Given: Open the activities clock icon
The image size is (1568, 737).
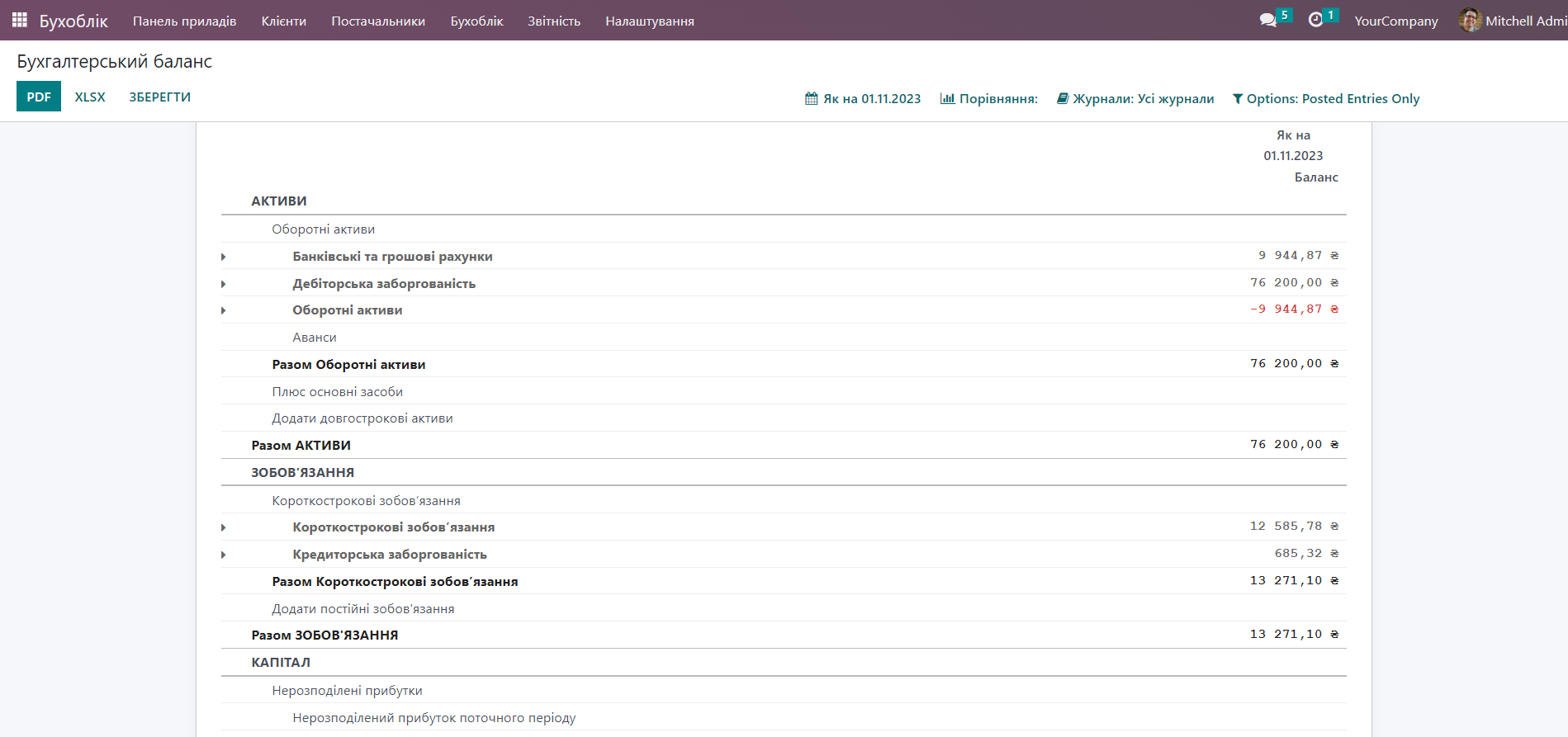Looking at the screenshot, I should coord(1315,21).
